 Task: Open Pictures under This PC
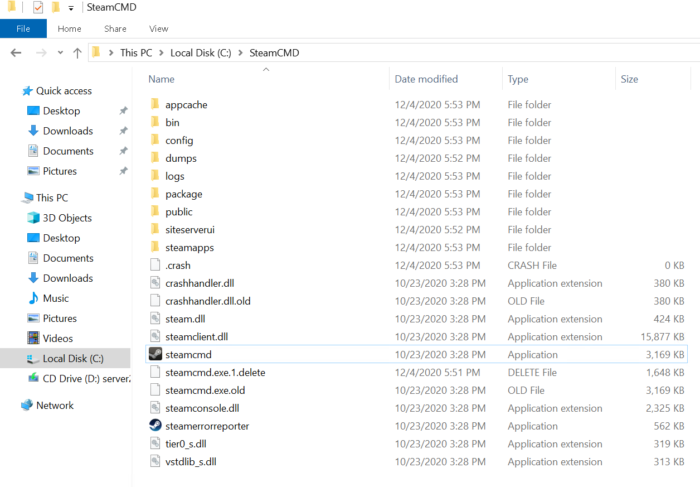point(59,318)
